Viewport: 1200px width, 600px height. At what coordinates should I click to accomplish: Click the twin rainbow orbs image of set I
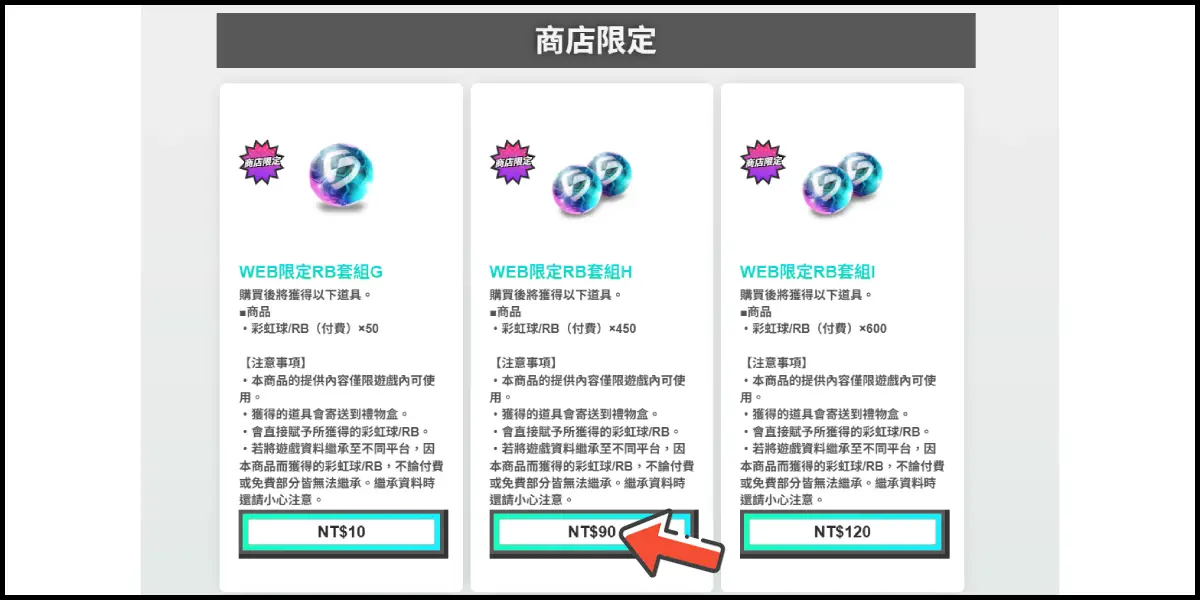click(x=843, y=181)
